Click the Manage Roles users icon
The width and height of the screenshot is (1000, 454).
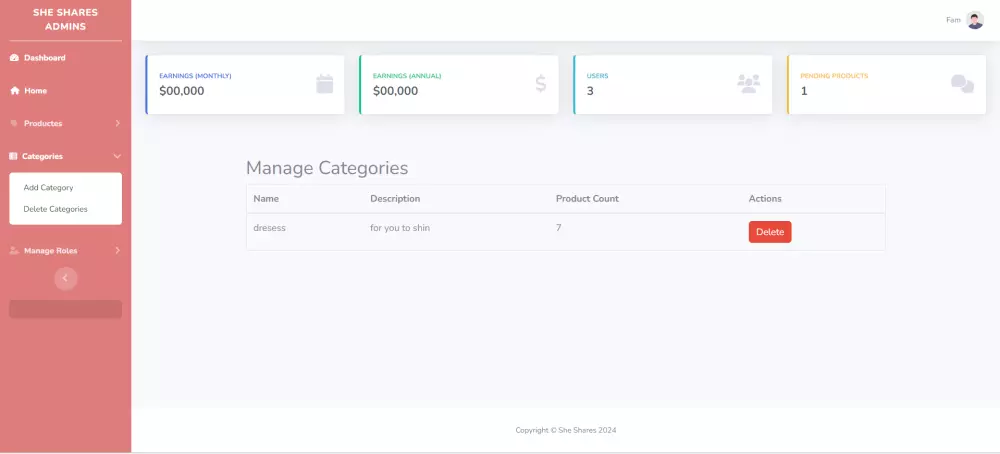pos(14,251)
